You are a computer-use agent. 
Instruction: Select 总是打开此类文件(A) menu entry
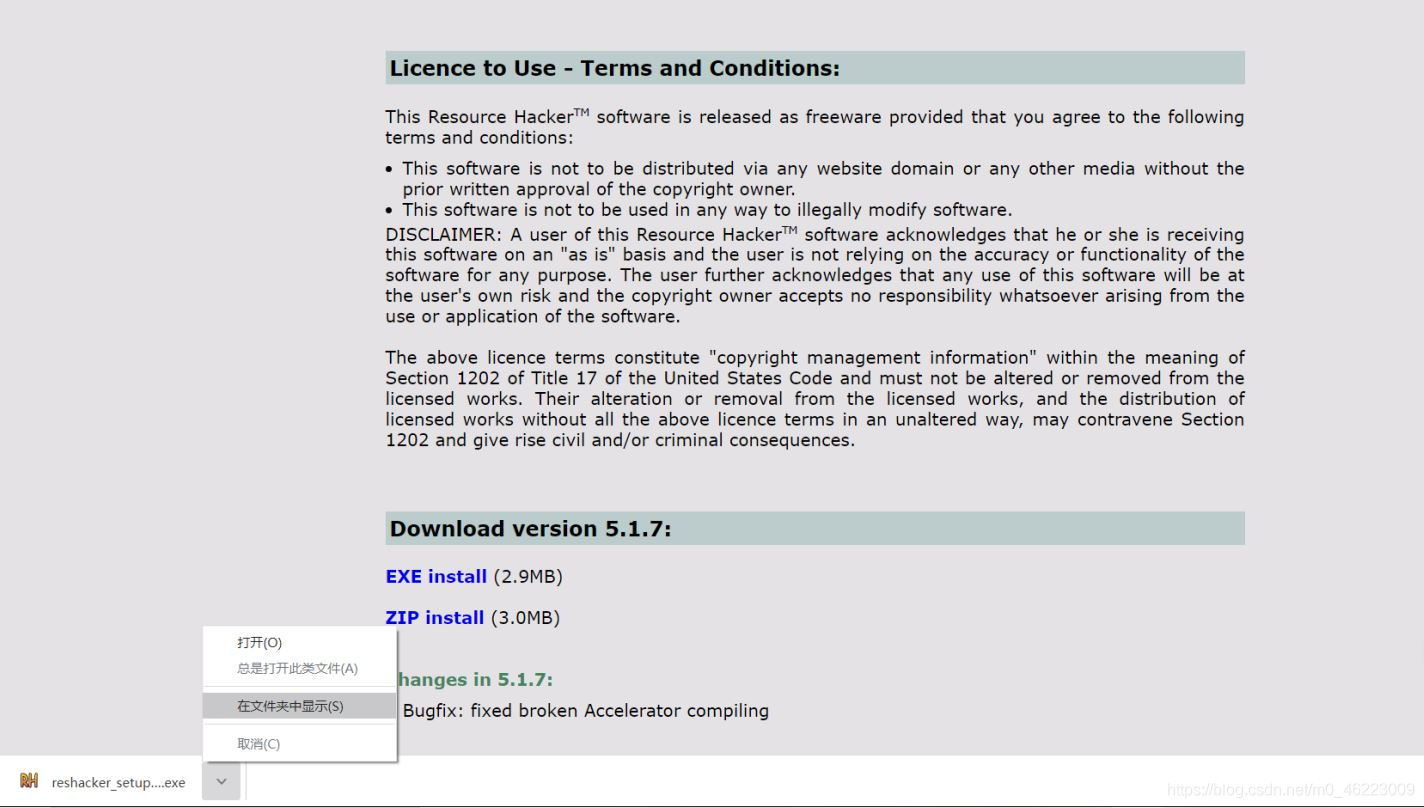tap(300, 669)
